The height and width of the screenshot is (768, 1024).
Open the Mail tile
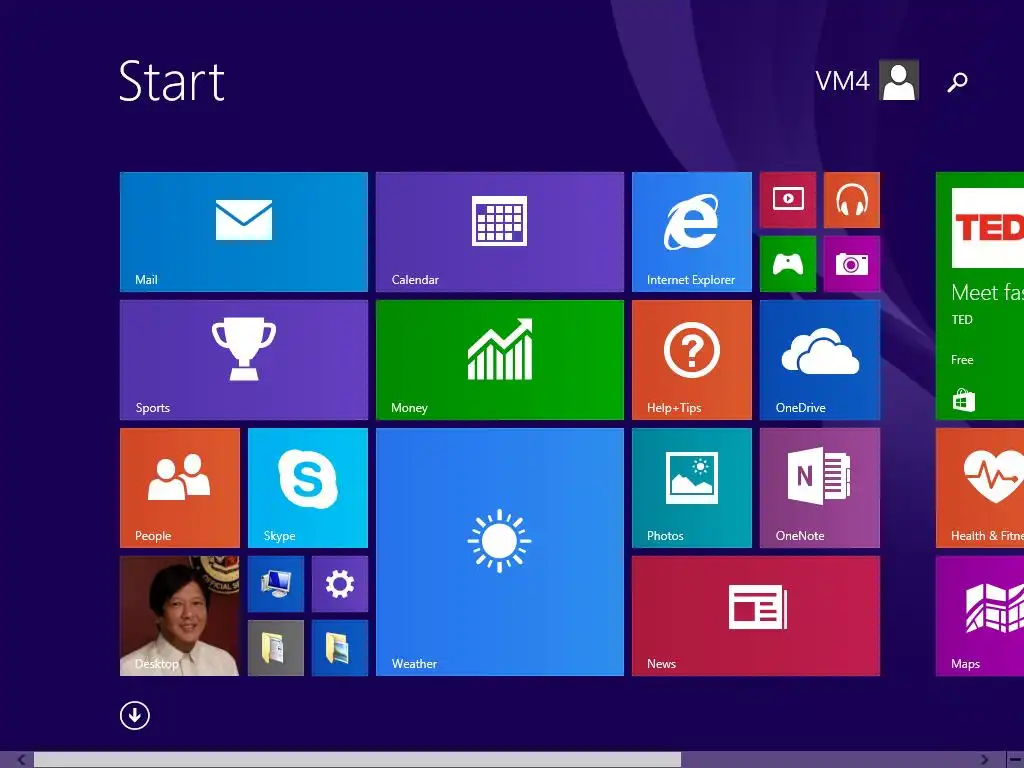(244, 232)
